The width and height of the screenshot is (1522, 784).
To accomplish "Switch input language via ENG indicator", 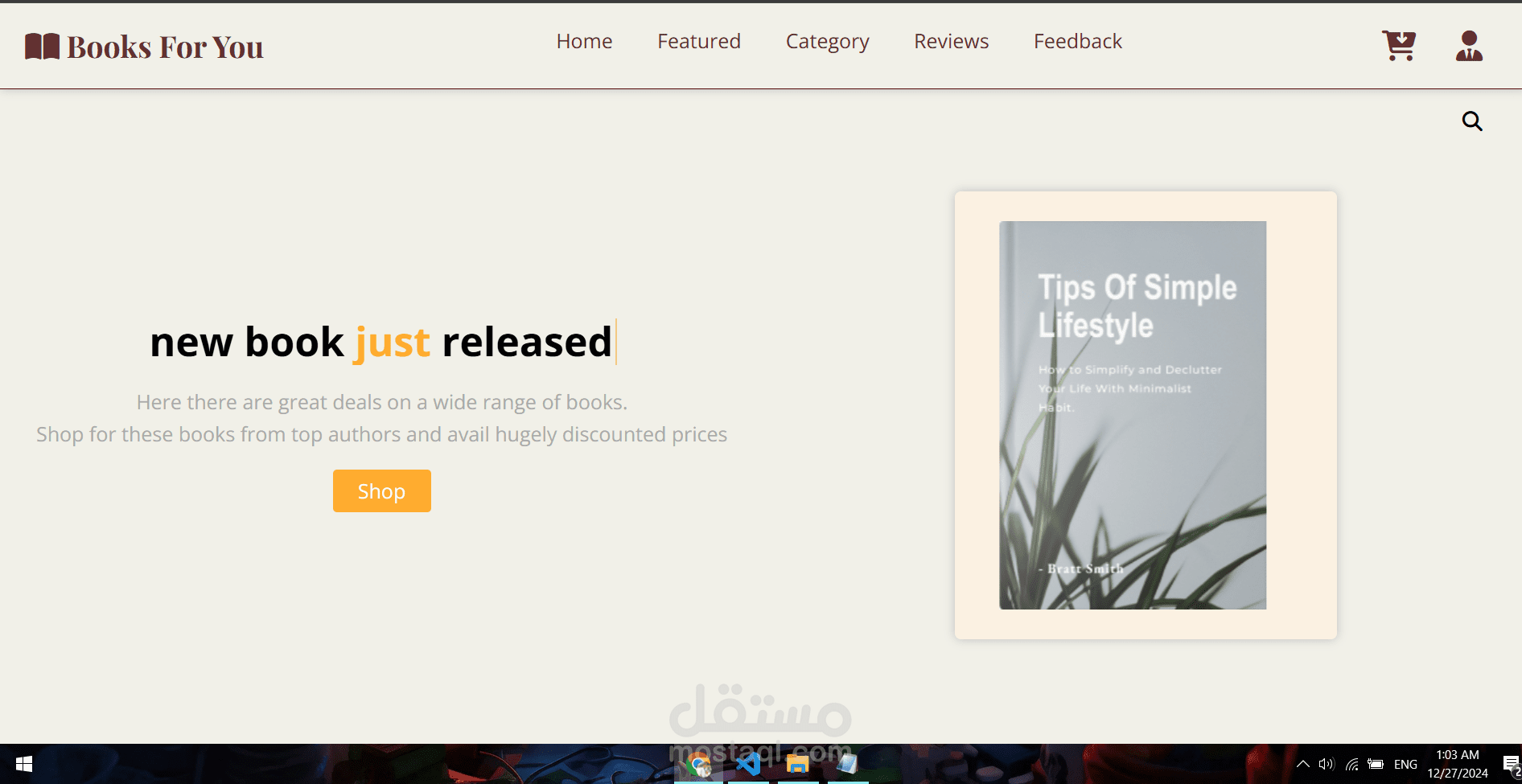I will [1405, 765].
